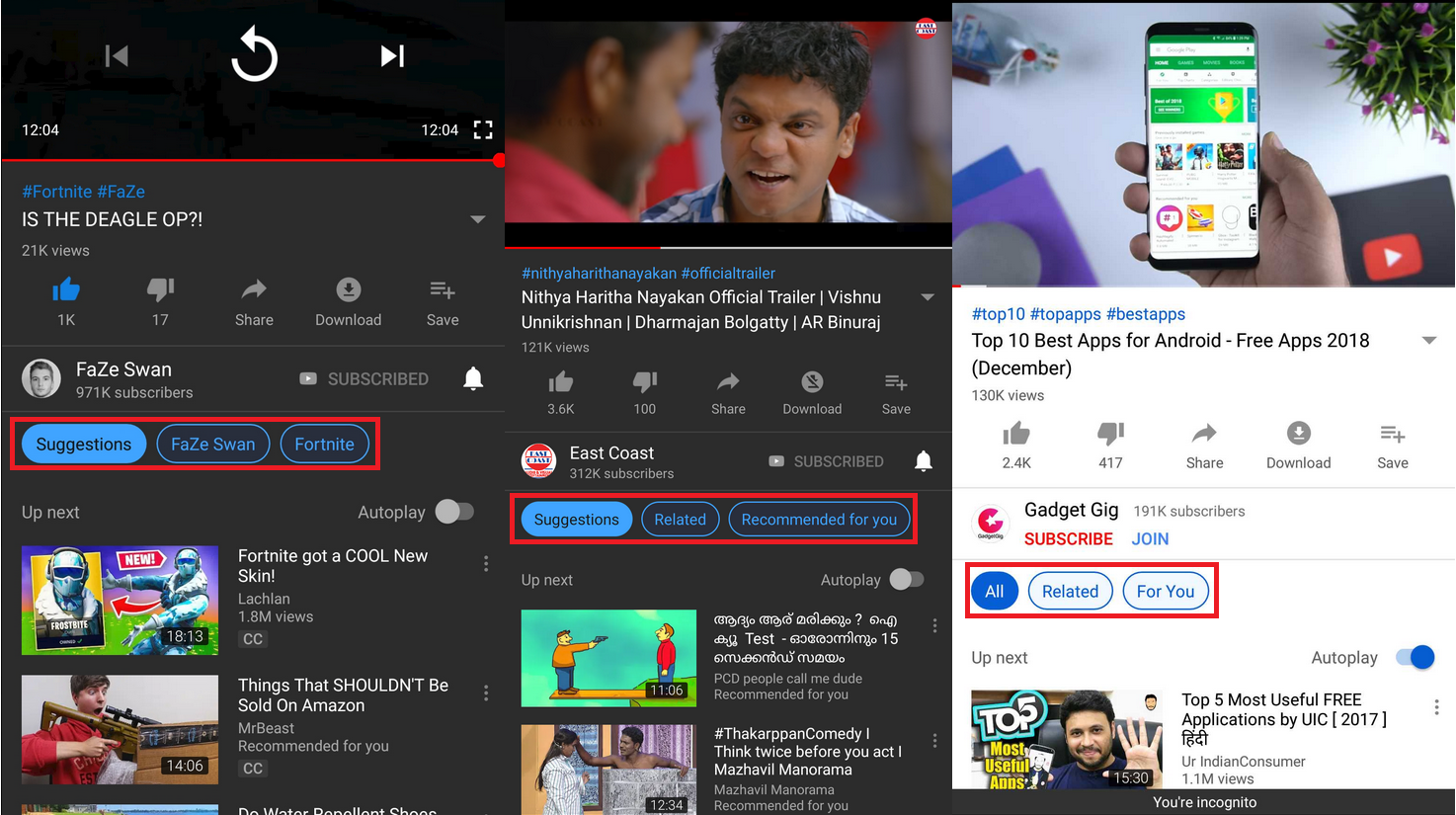
Task: Toggle the SUBSCRIBED state for FaZe Swan
Action: [364, 378]
